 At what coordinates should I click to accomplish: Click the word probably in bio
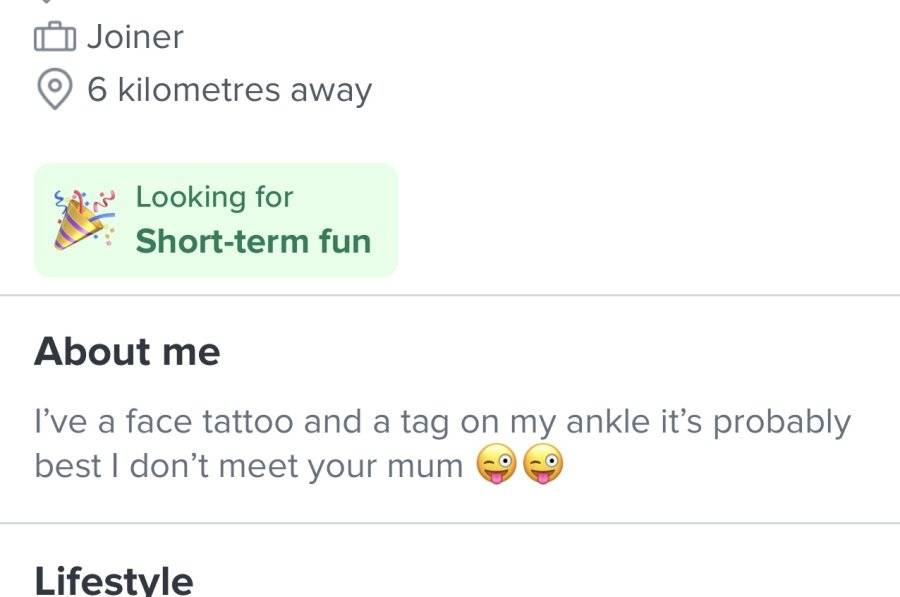782,422
